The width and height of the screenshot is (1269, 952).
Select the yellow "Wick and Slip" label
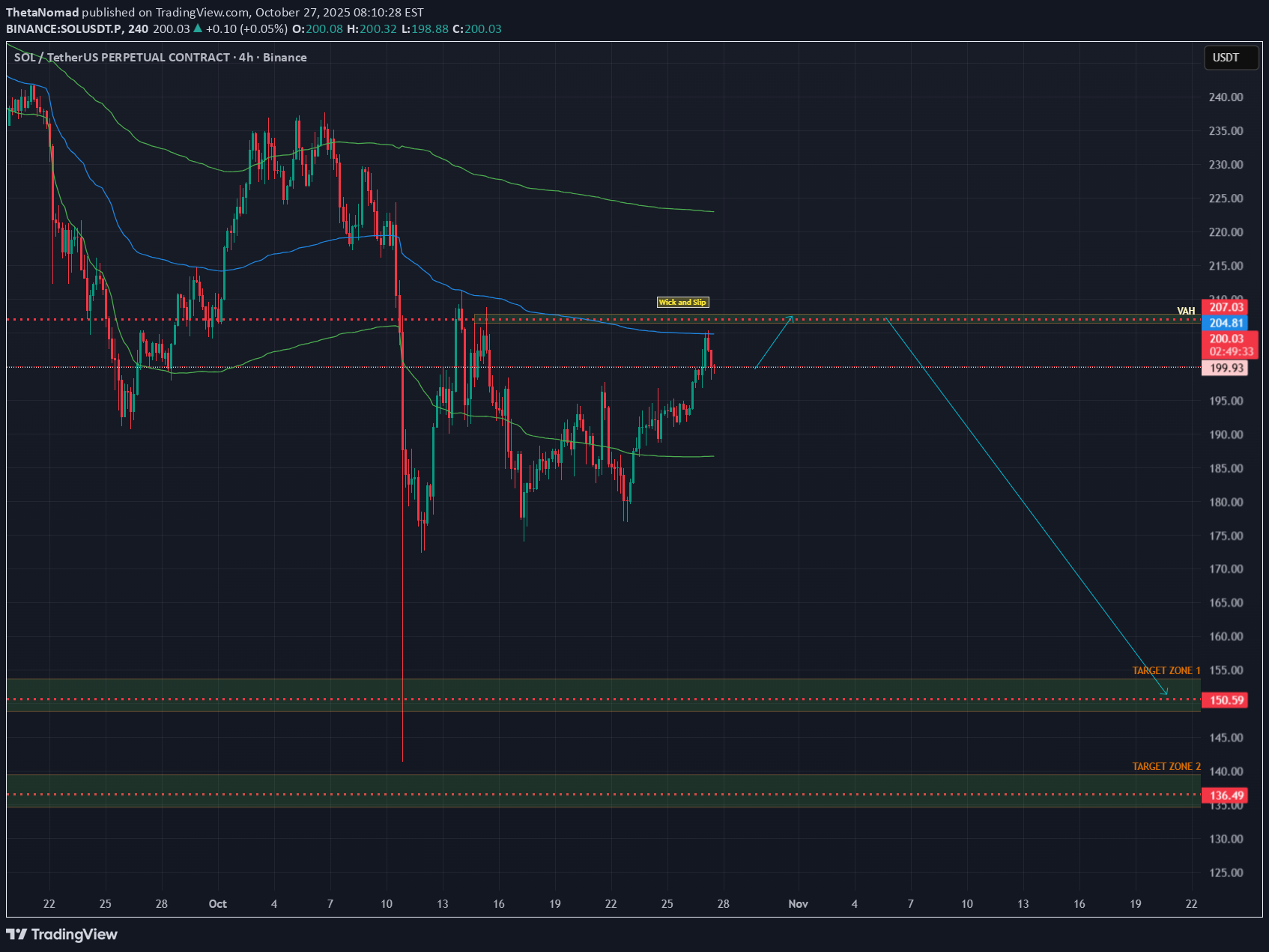[682, 302]
